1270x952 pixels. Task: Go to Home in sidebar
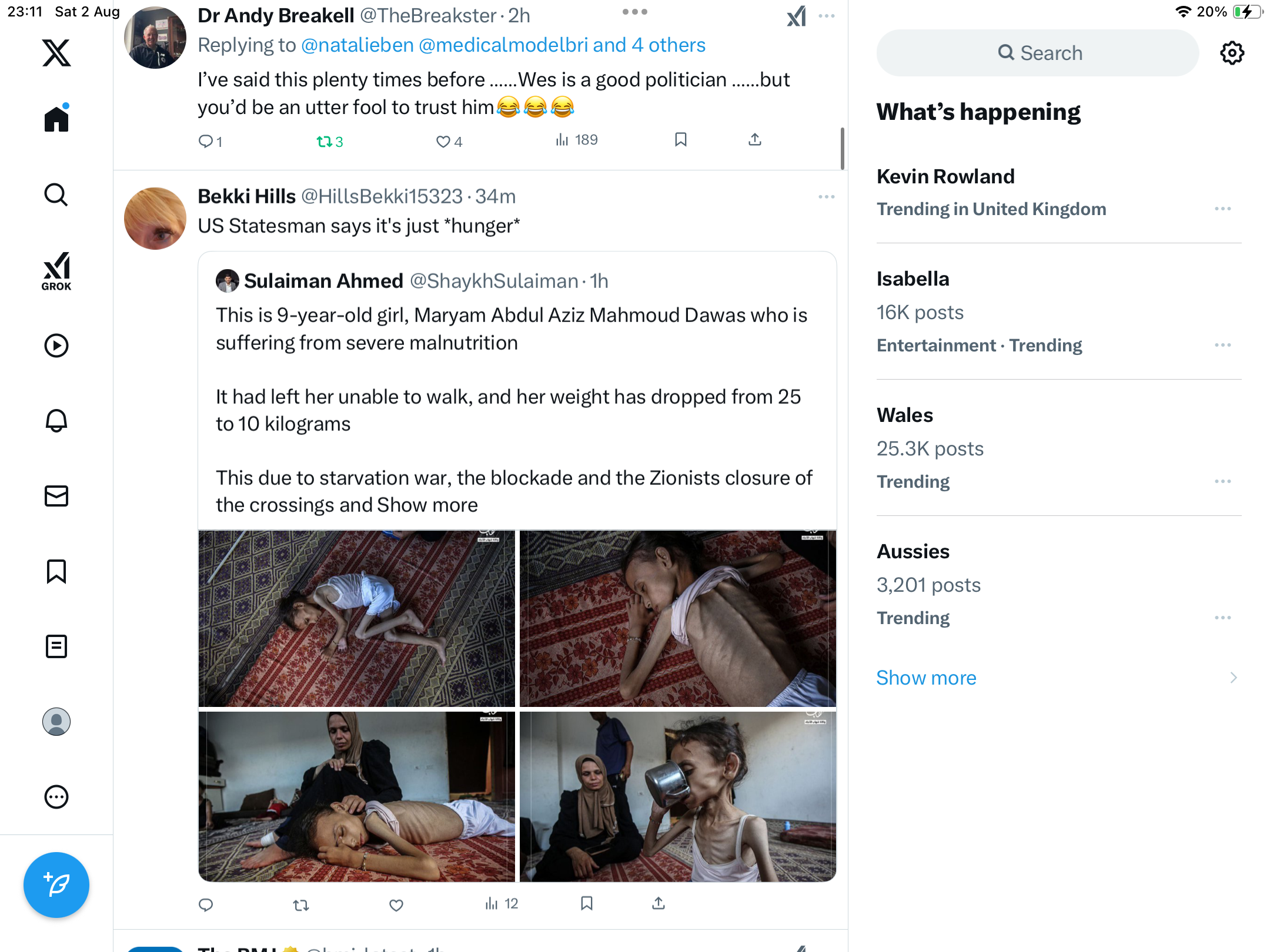(x=56, y=119)
